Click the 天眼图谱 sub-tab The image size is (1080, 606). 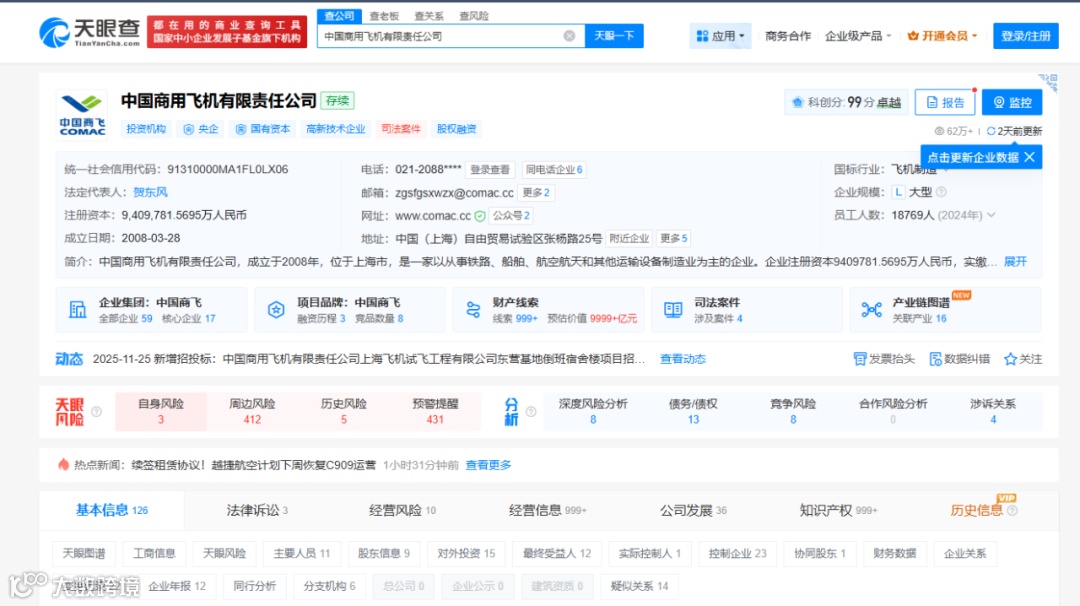tap(84, 553)
